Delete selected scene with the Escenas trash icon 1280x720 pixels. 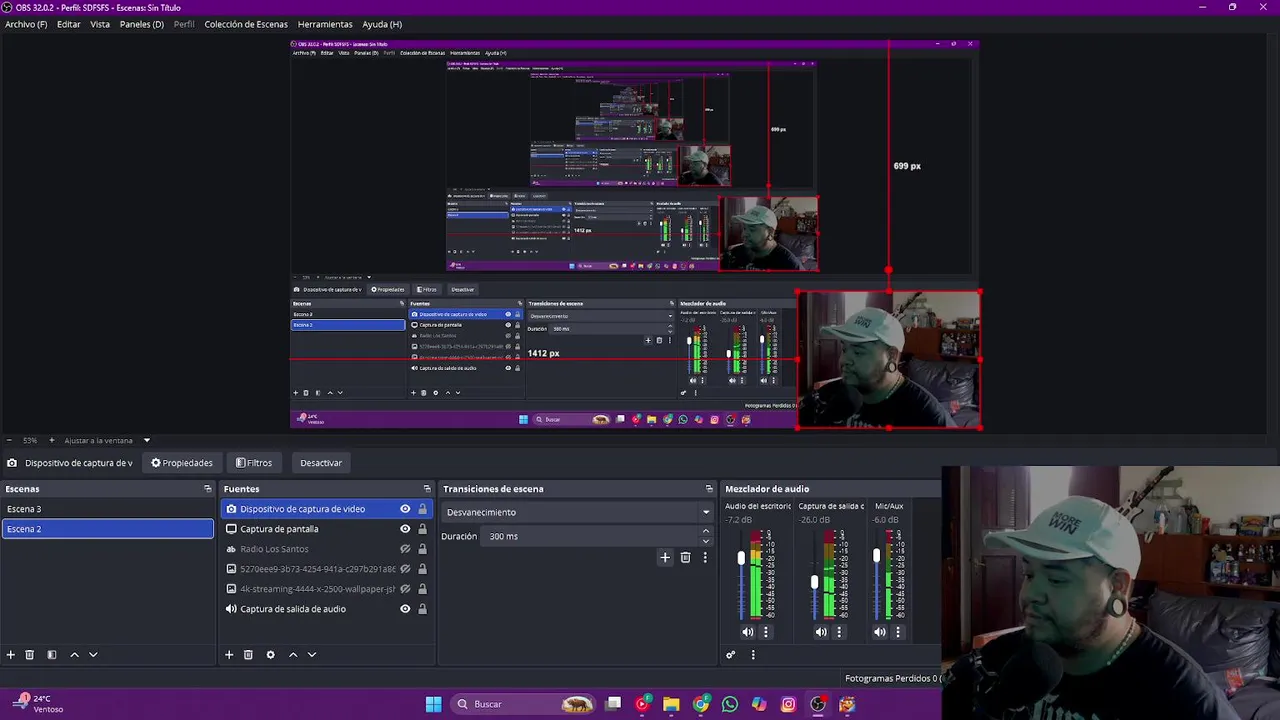tap(30, 655)
